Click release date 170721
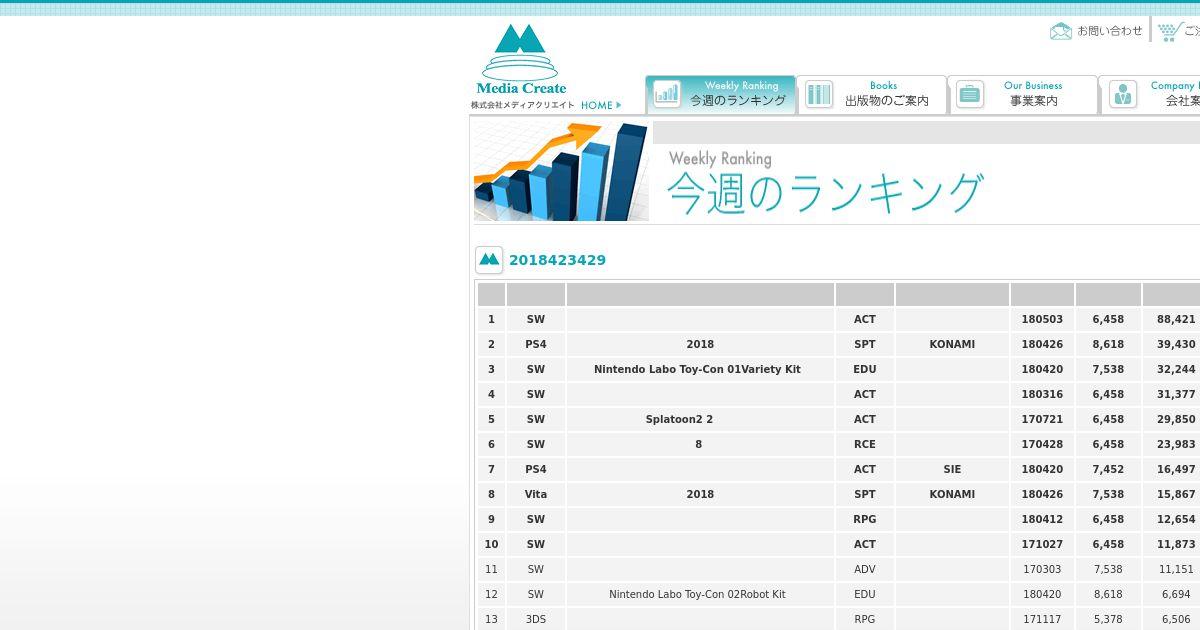 (1042, 419)
